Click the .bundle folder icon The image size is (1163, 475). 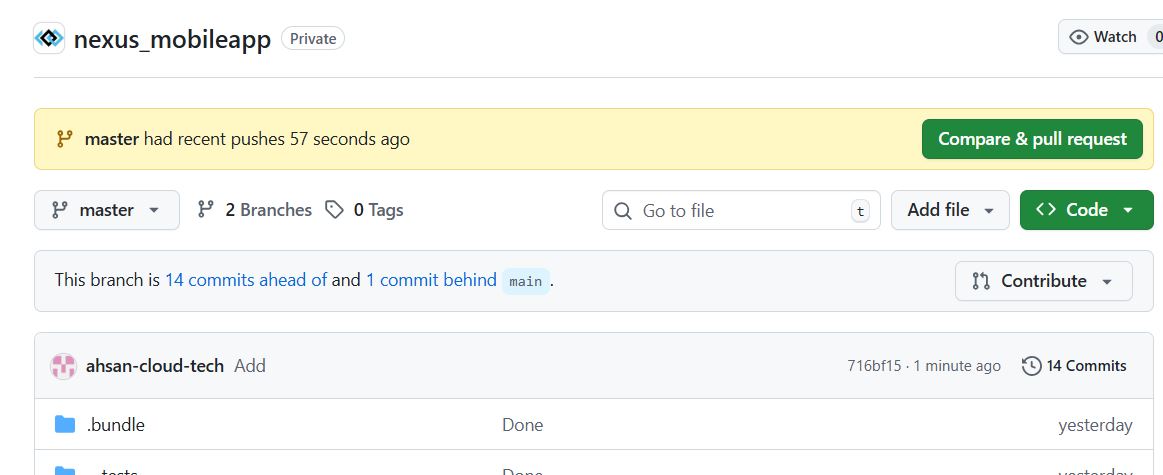[65, 425]
